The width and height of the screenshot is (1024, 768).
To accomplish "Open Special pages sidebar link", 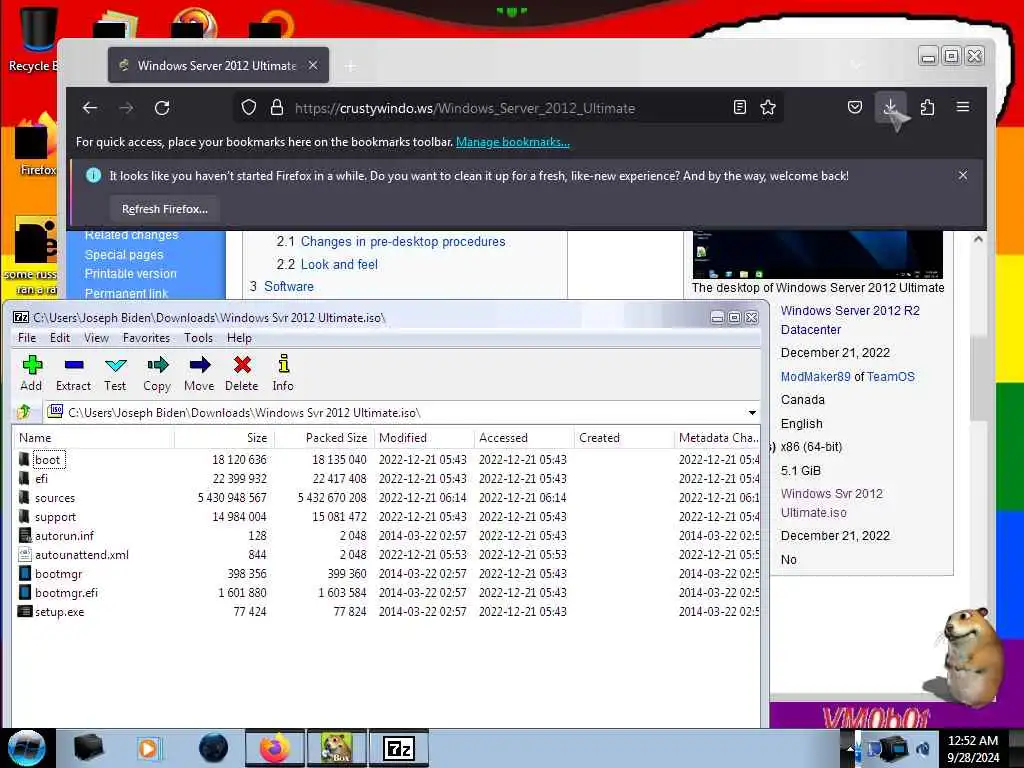I will (x=124, y=255).
